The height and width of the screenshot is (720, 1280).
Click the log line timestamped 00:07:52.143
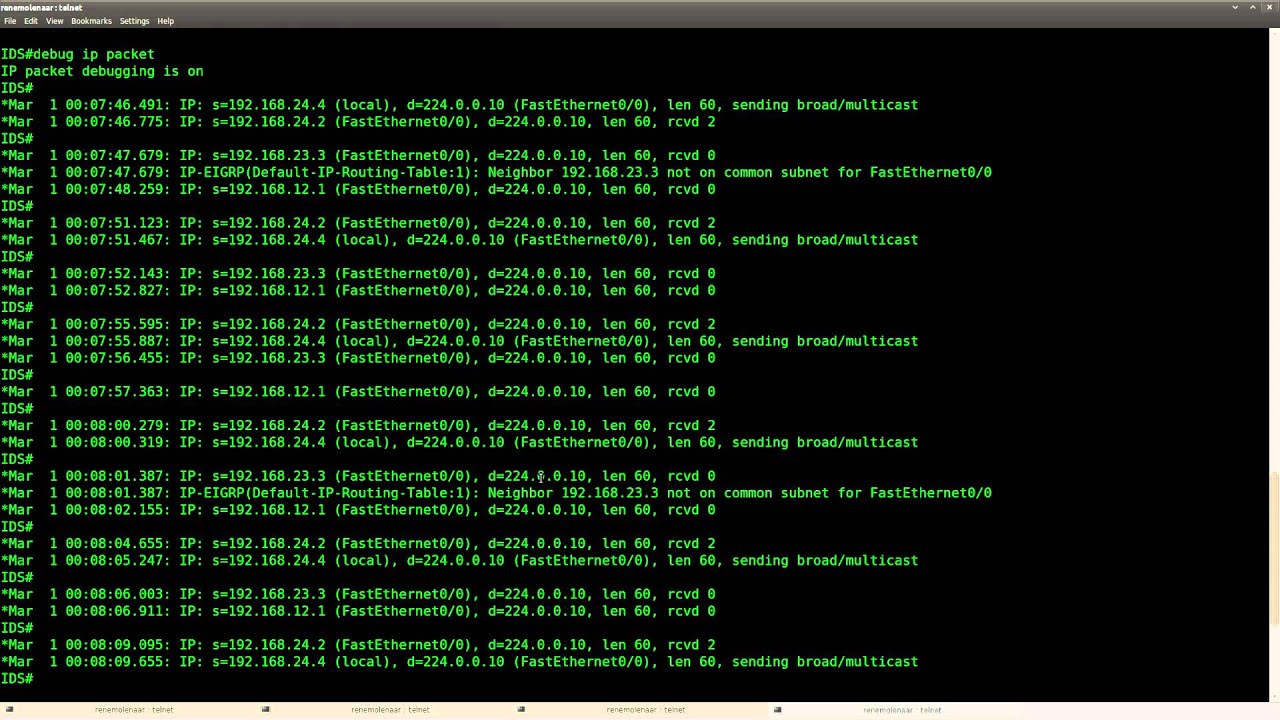click(x=358, y=273)
